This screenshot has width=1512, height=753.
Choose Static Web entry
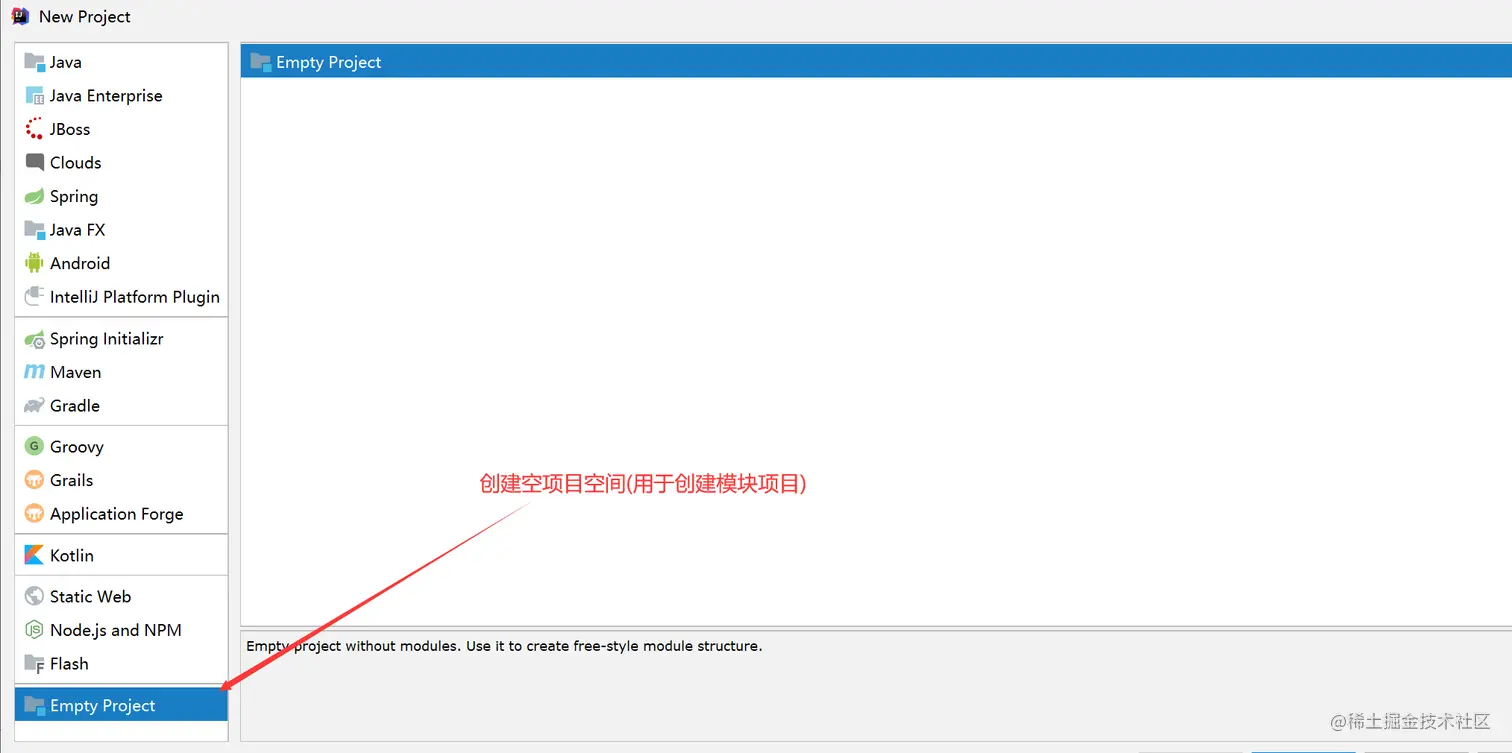[121, 596]
